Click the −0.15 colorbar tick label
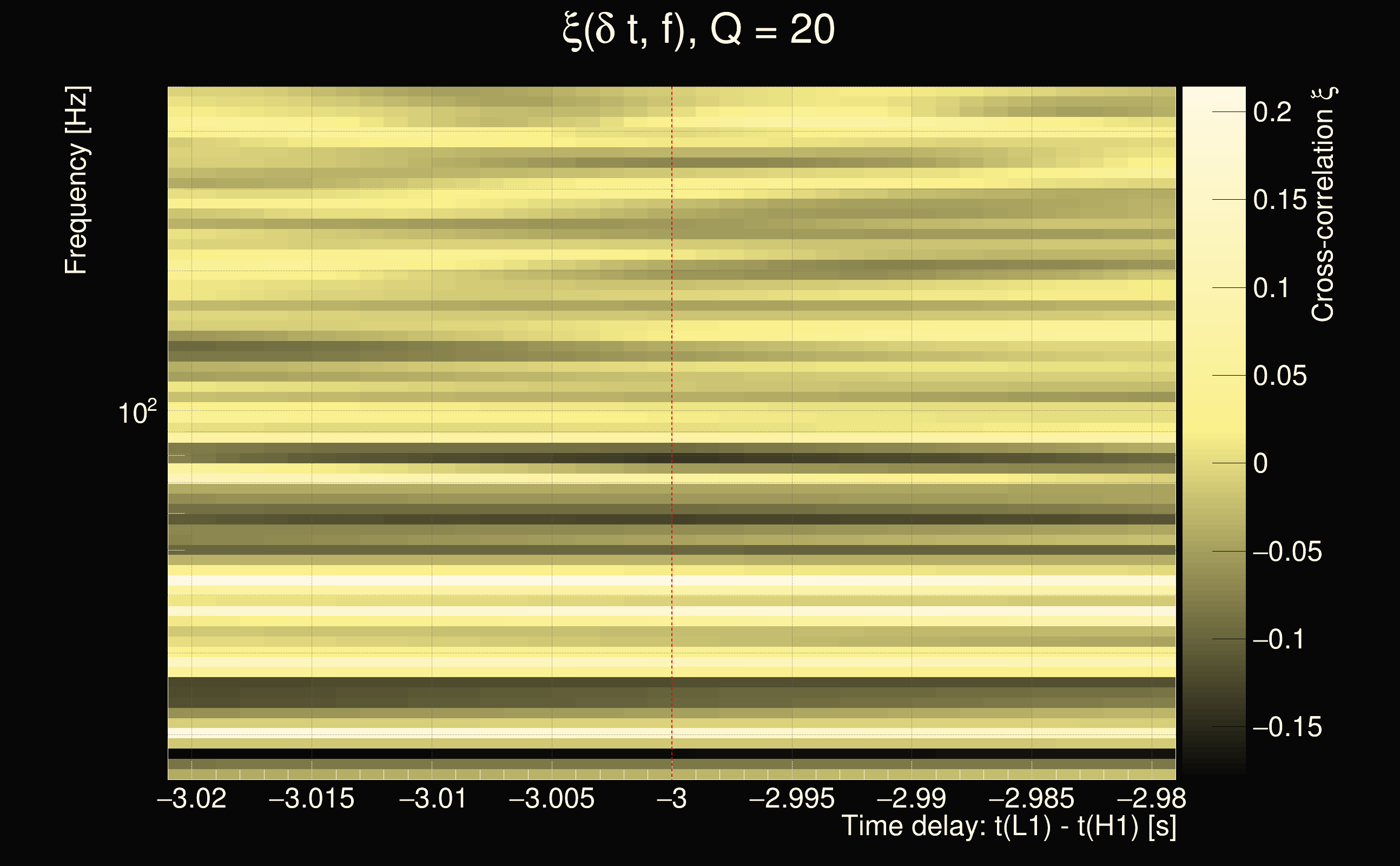This screenshot has height=866, width=1400. [x=1287, y=727]
